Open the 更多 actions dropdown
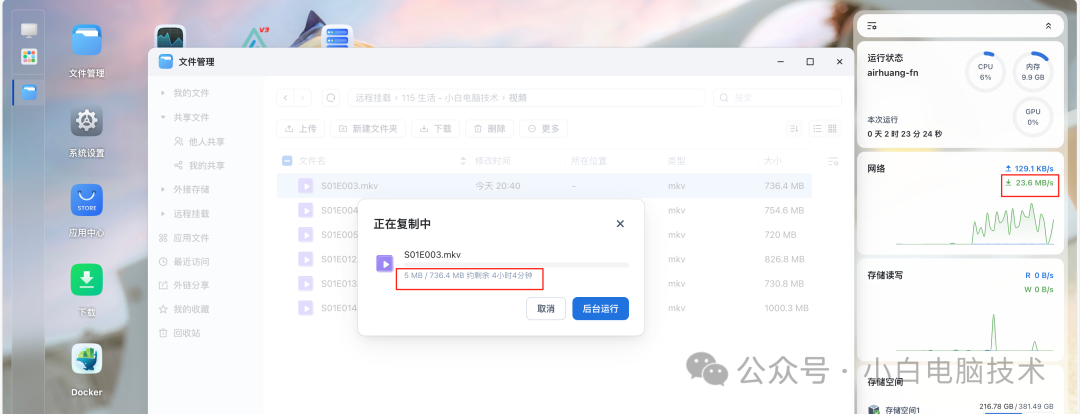The image size is (1080, 414). pos(543,128)
